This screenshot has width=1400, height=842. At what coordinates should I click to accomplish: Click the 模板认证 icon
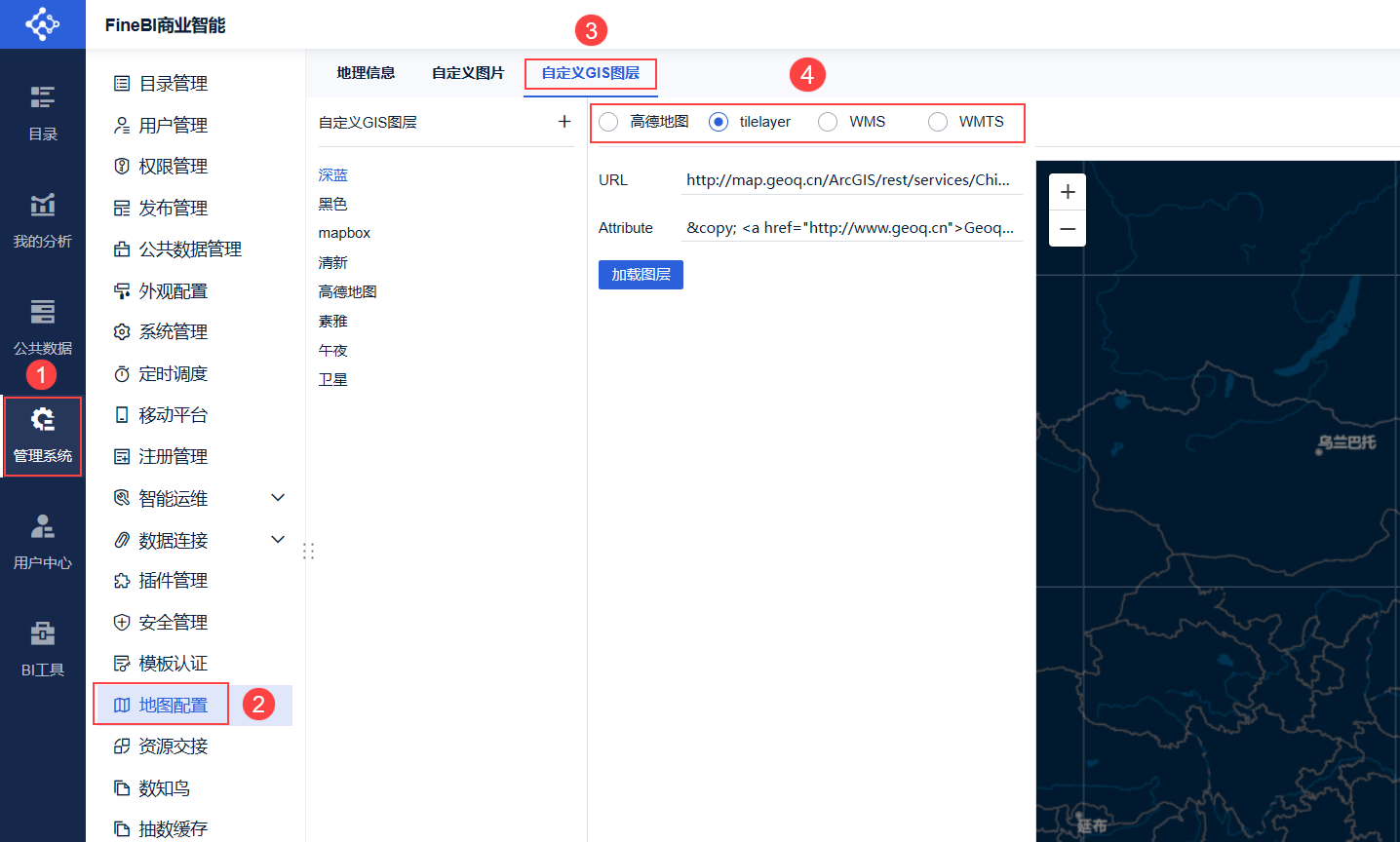(122, 664)
